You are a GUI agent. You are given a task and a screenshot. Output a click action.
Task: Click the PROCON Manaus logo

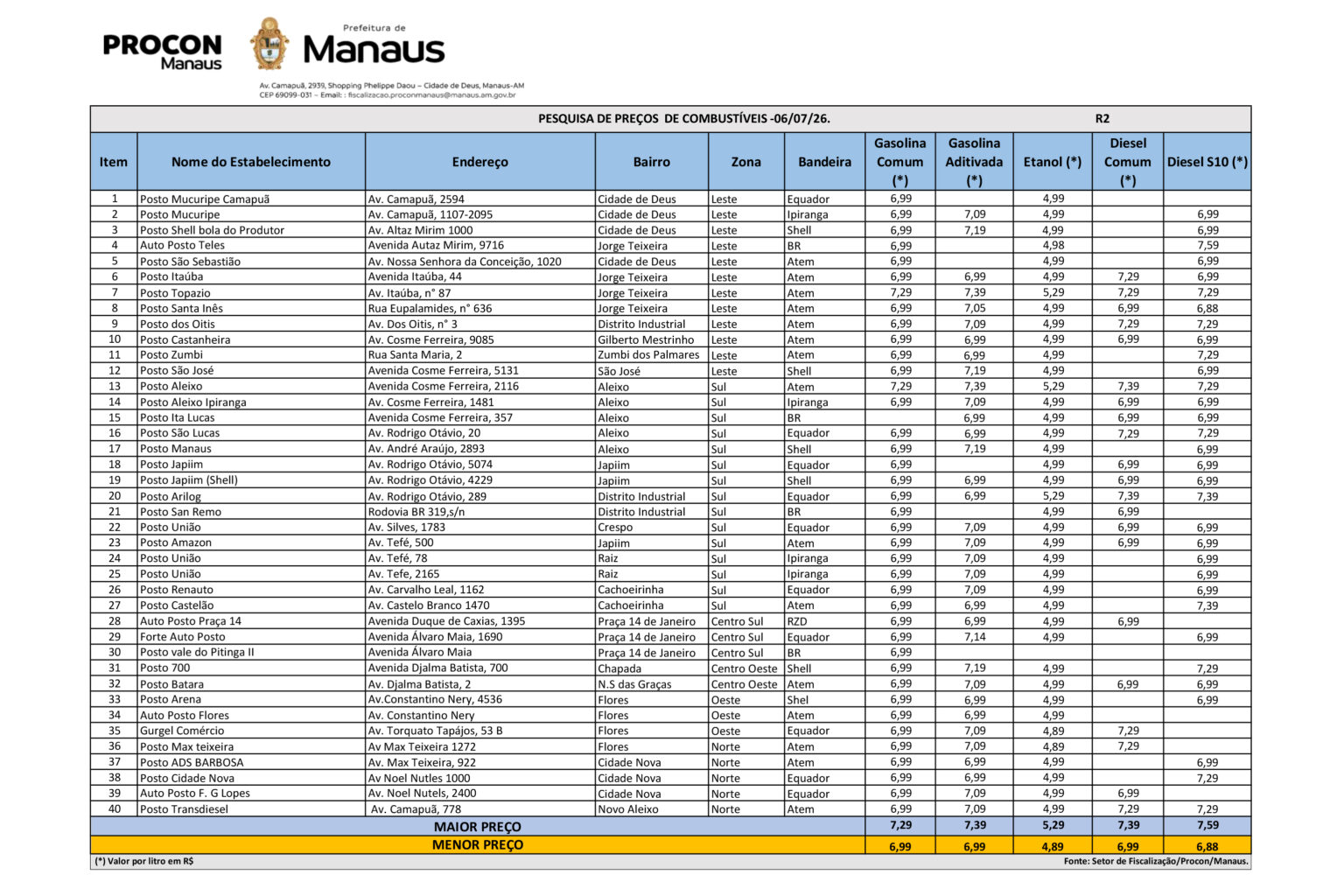pos(163,52)
